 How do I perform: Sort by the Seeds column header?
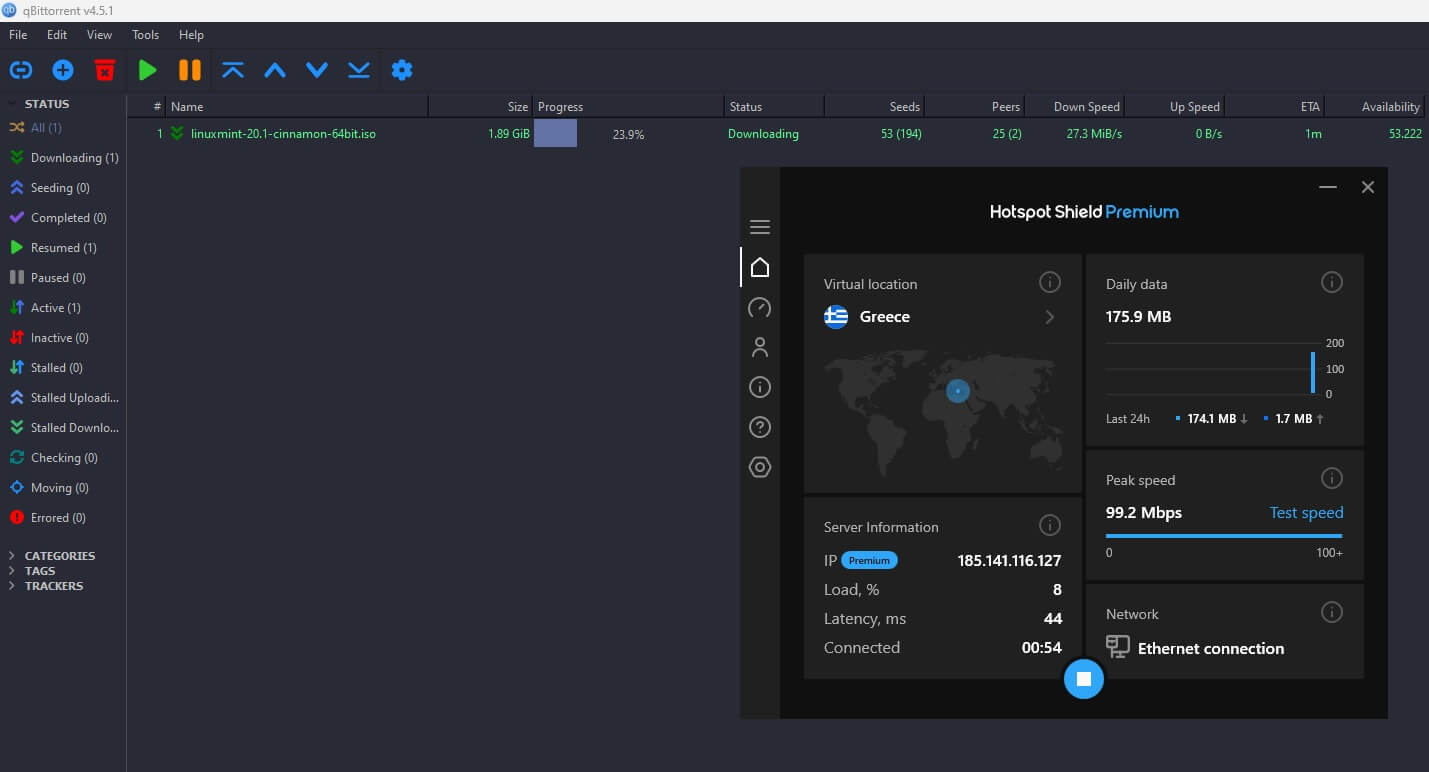pyautogui.click(x=875, y=106)
